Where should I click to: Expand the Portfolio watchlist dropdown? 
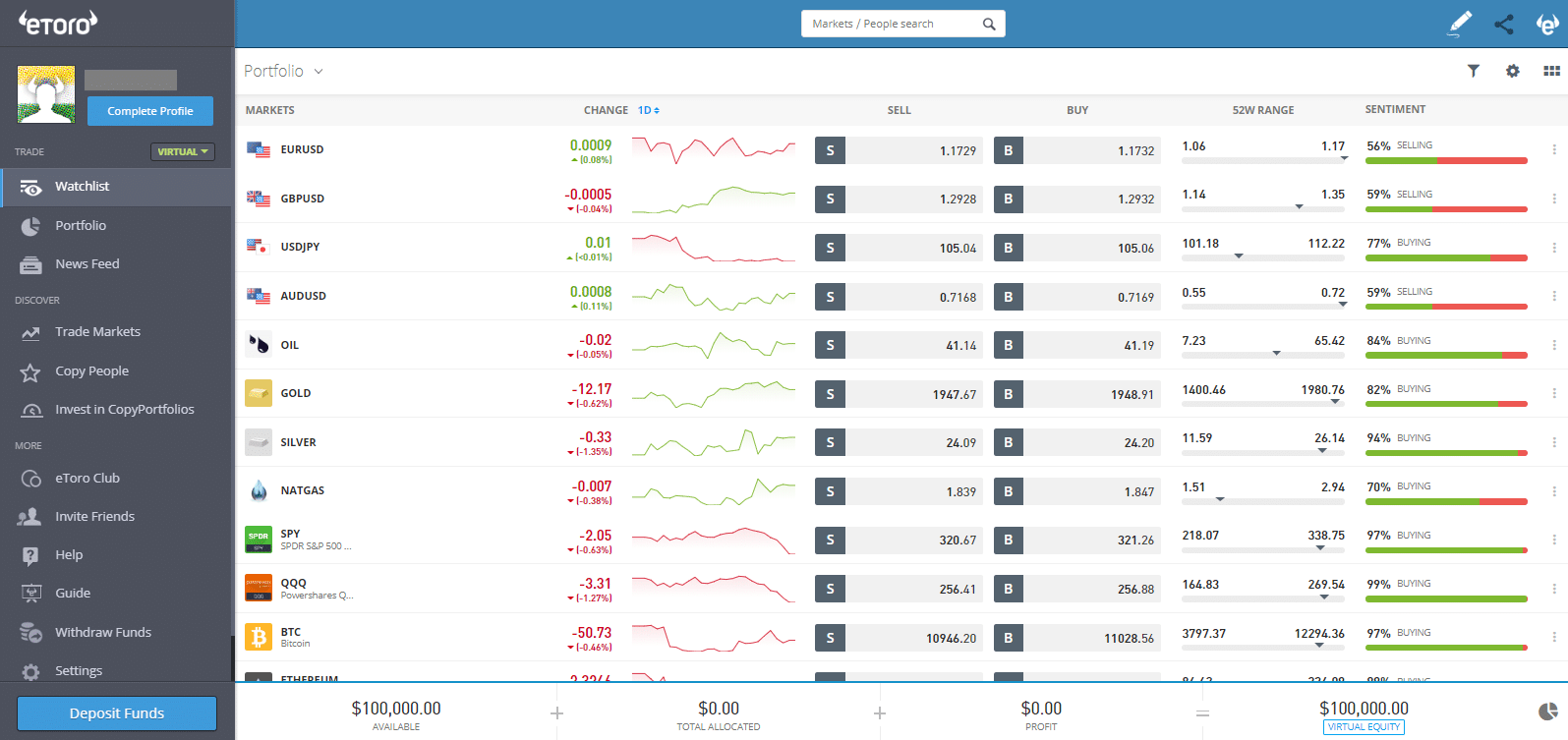point(283,71)
